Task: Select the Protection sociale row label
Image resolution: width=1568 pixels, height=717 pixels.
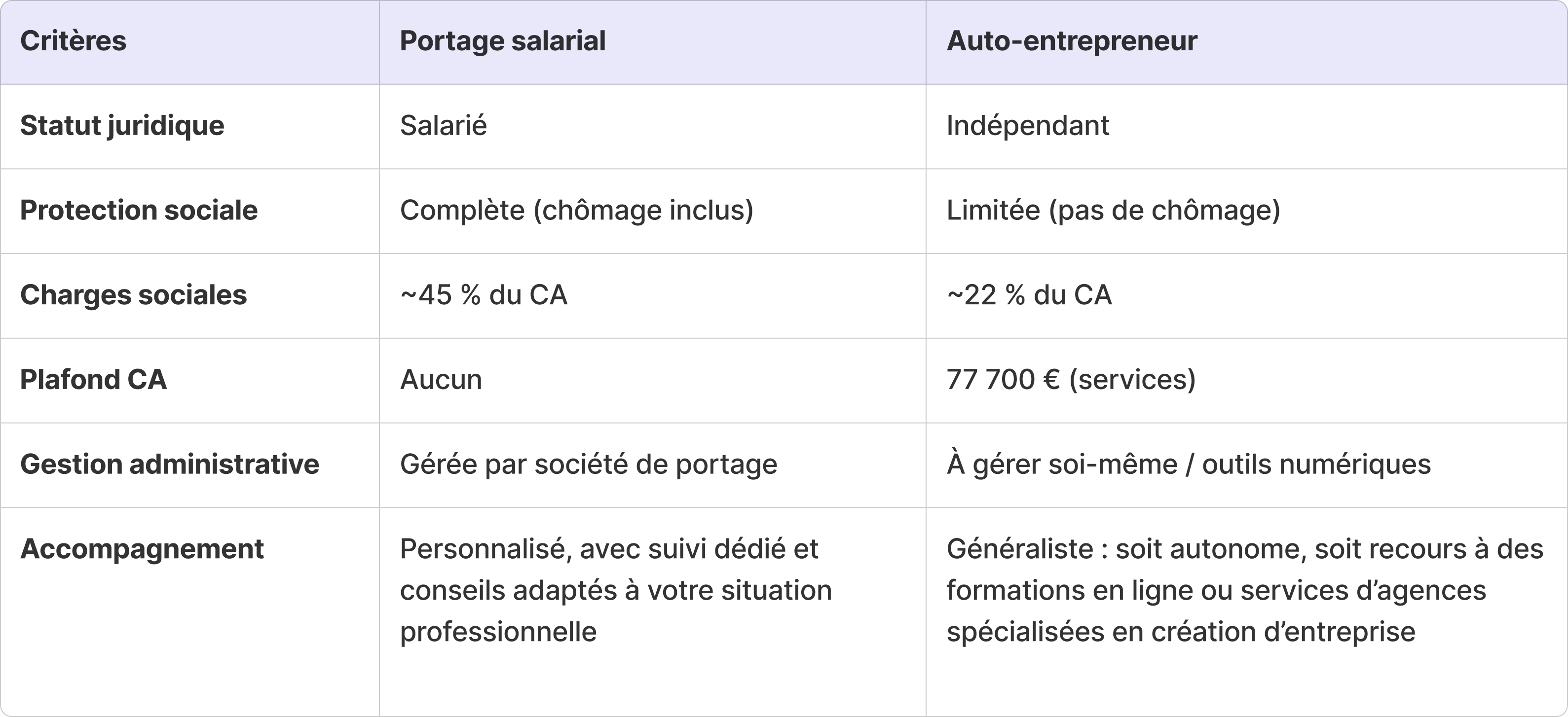Action: click(x=139, y=211)
